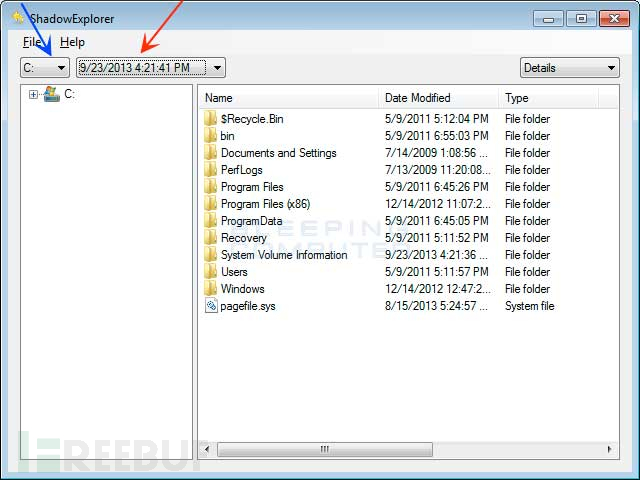Click the date 5/9/2011 6:45:05 PM
This screenshot has width=640, height=480.
(x=437, y=221)
